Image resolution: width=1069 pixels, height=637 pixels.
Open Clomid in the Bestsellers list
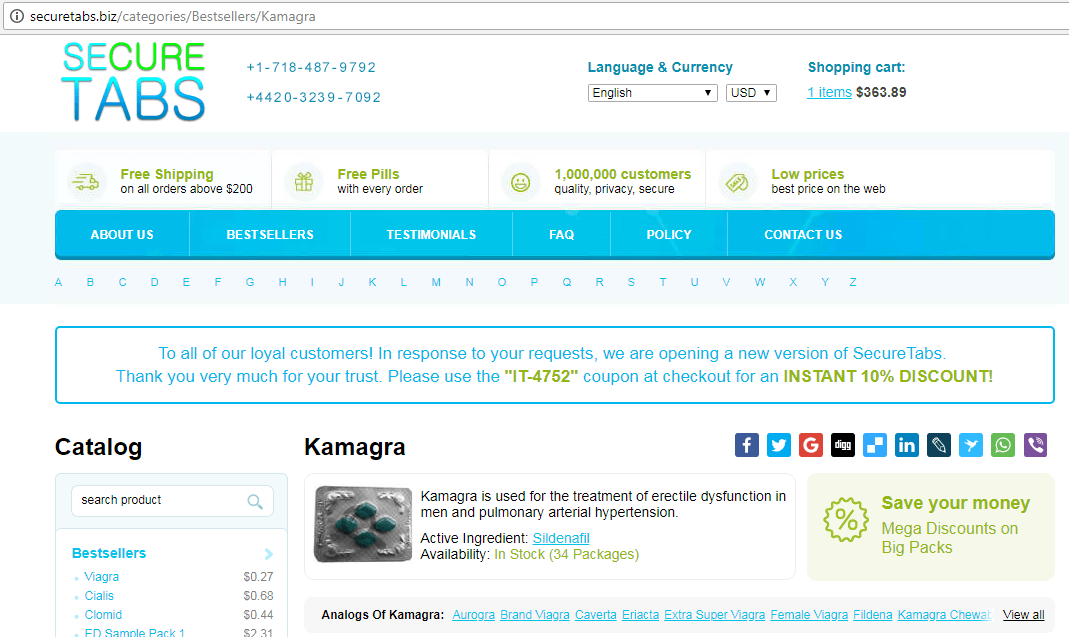[x=103, y=614]
